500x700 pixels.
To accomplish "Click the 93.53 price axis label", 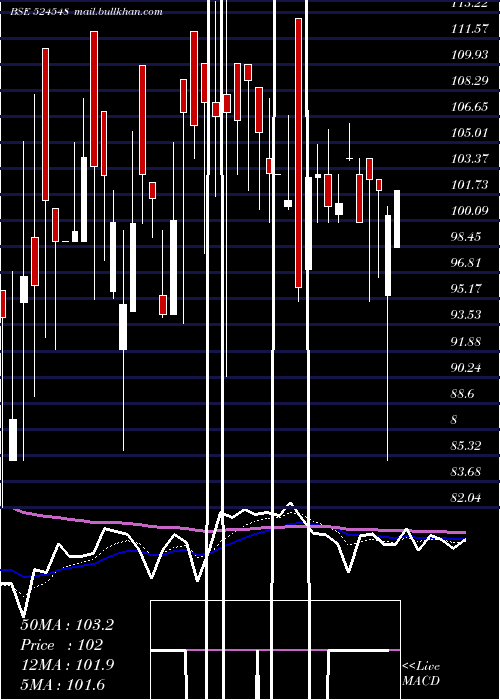I will tap(466, 315).
